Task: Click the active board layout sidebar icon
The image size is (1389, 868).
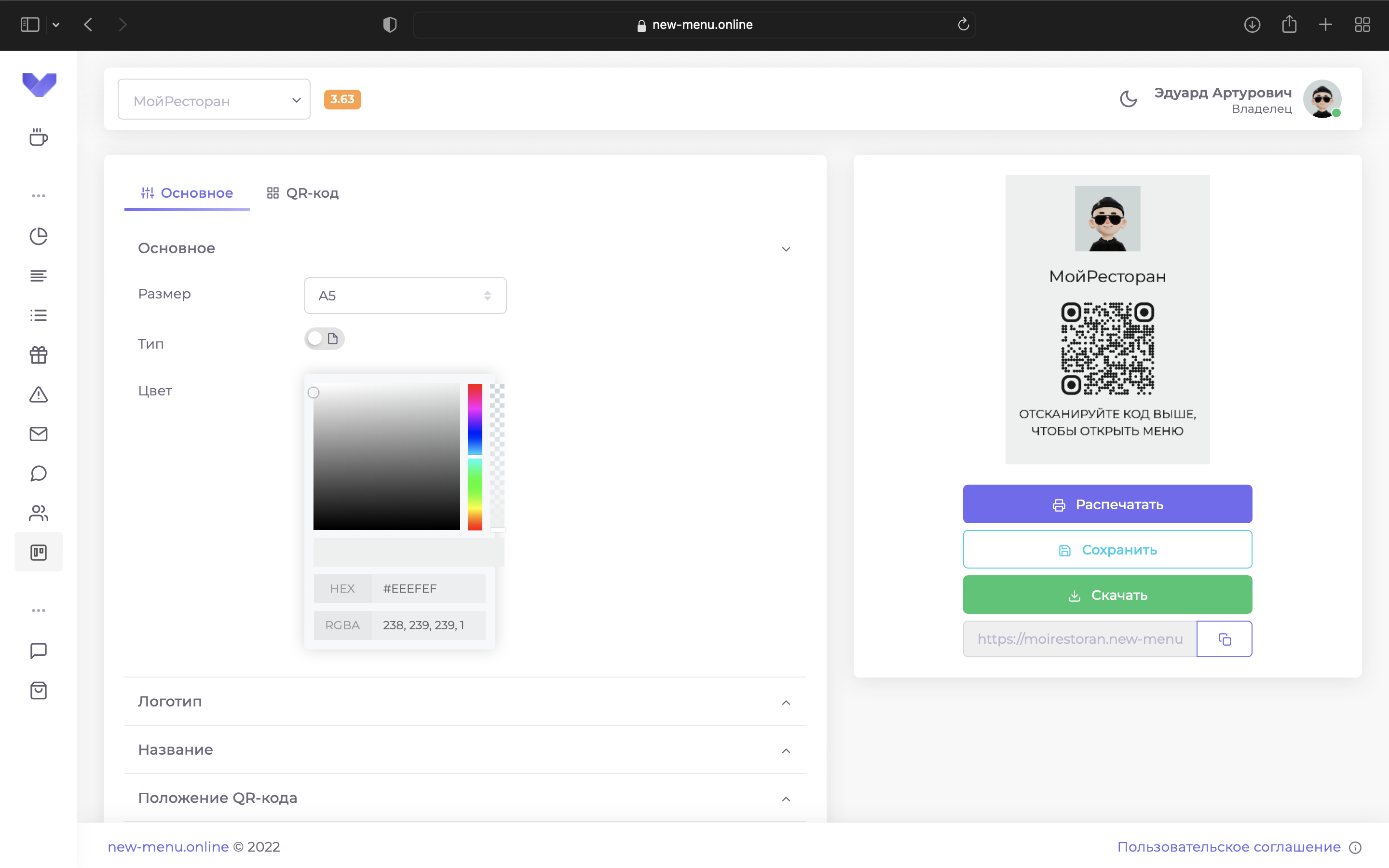Action: tap(39, 552)
